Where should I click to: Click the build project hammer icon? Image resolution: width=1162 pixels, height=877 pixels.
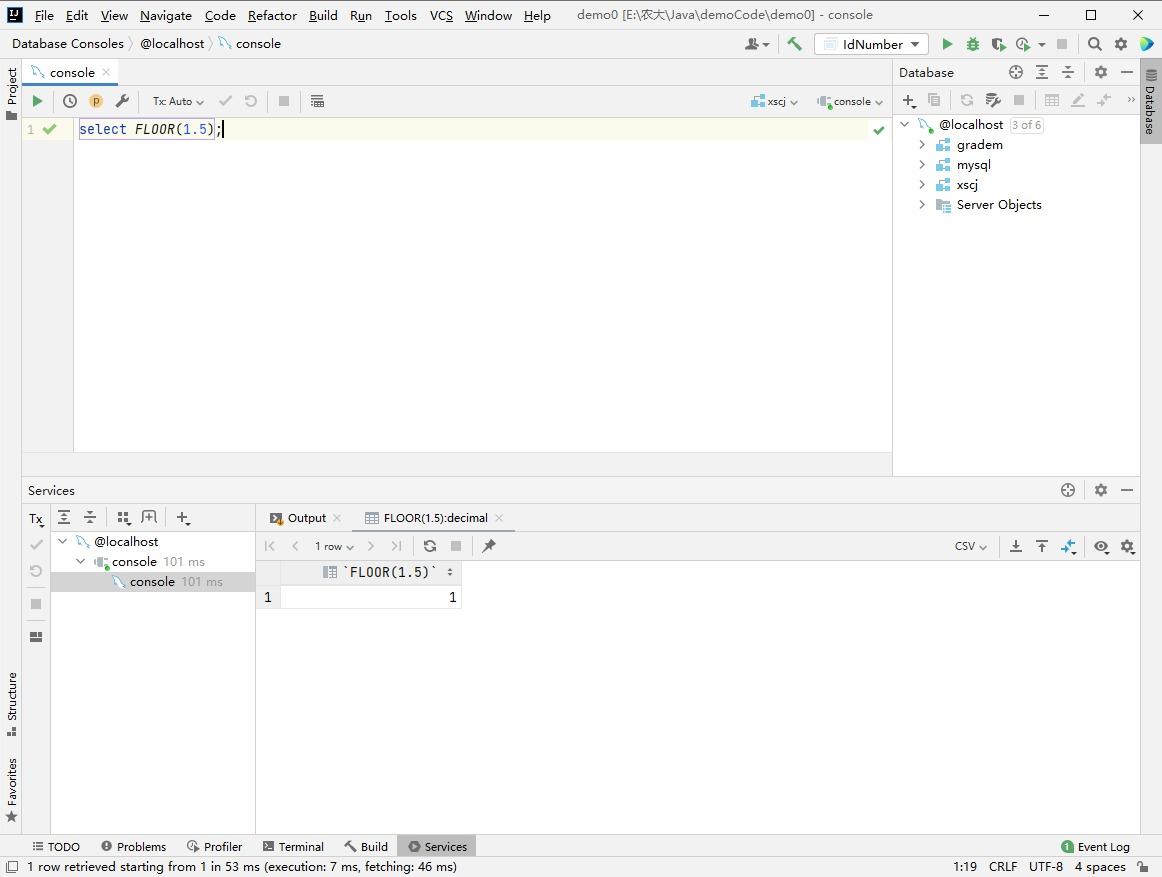[x=794, y=44]
